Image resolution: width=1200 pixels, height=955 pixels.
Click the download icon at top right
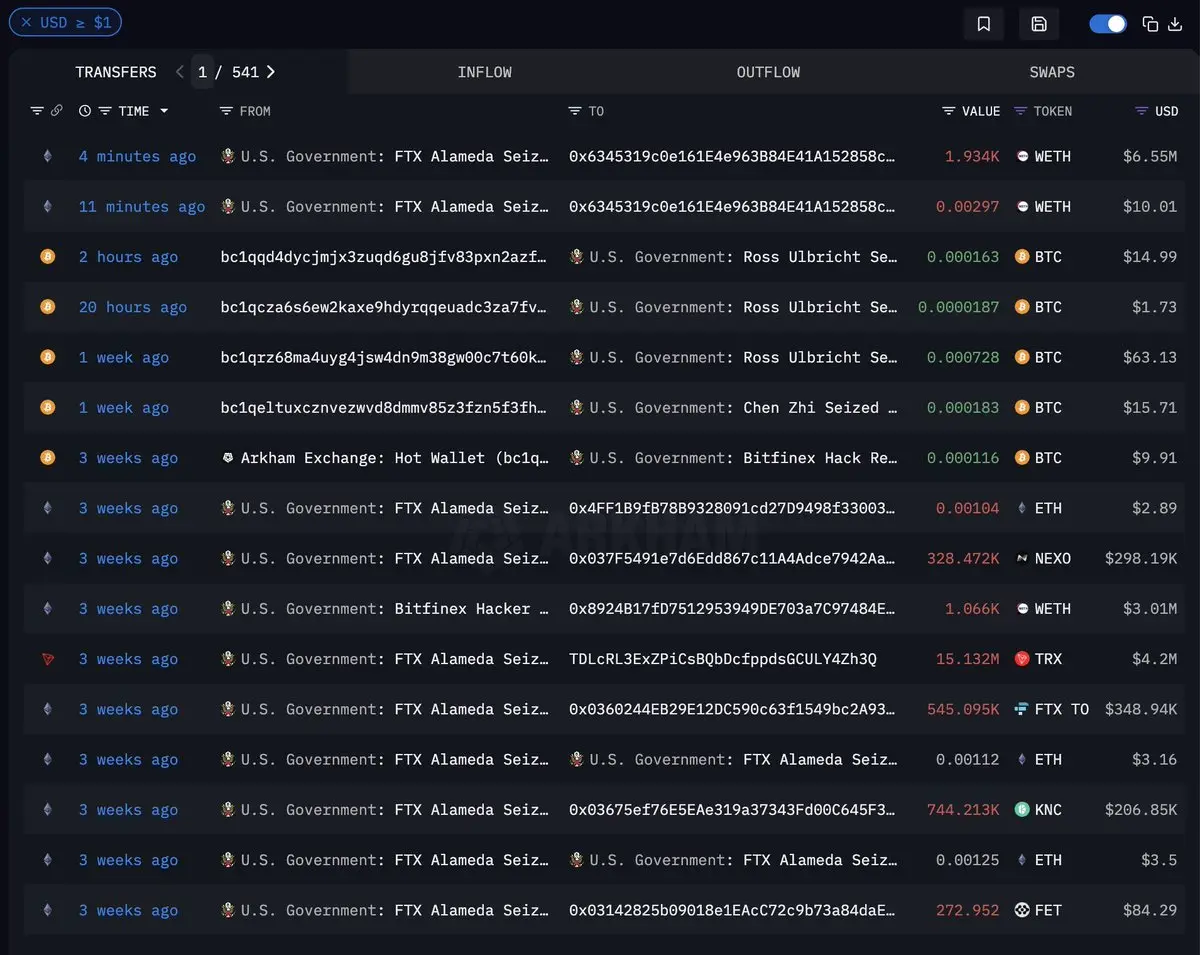coord(1175,24)
